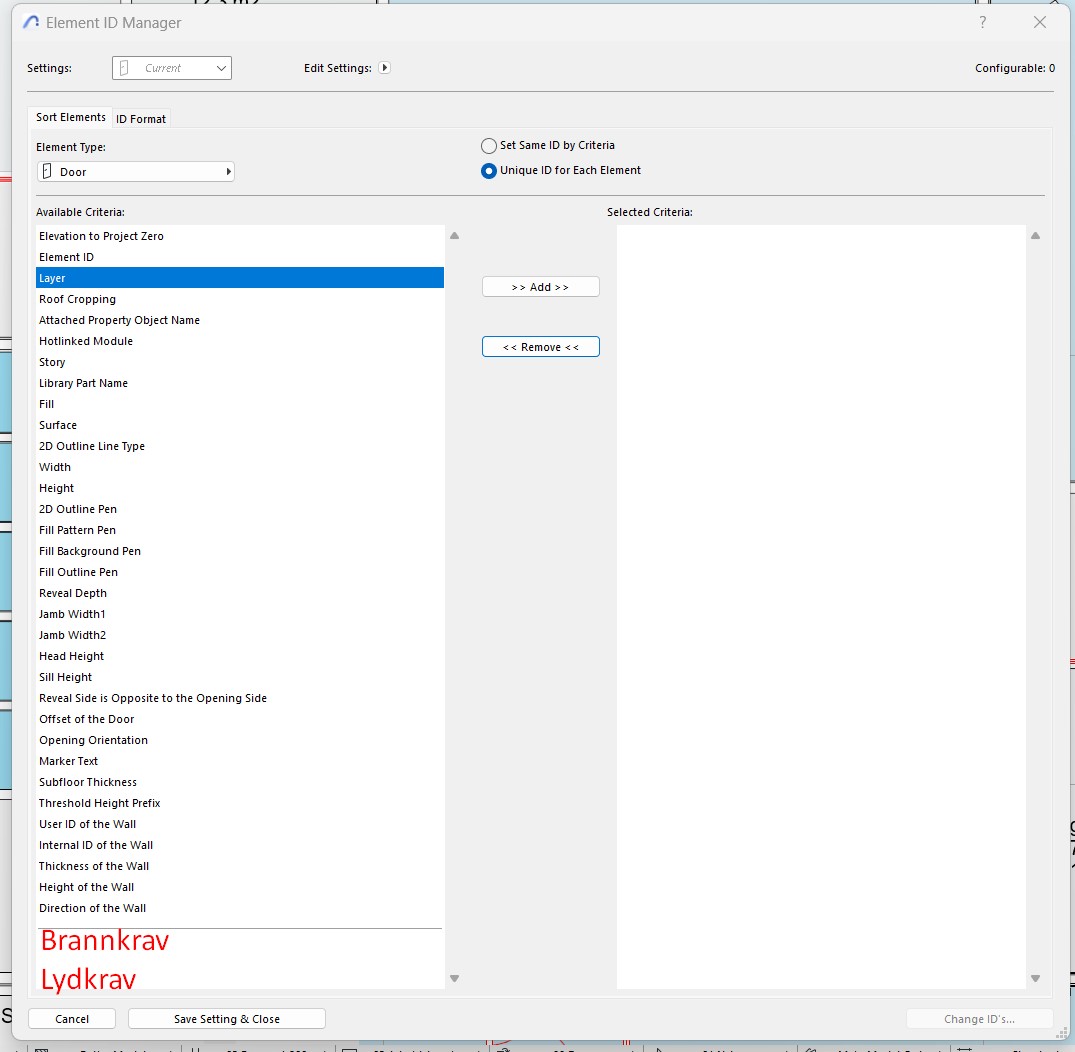The width and height of the screenshot is (1075, 1052).
Task: Open the Door element type dropdown
Action: 136,172
